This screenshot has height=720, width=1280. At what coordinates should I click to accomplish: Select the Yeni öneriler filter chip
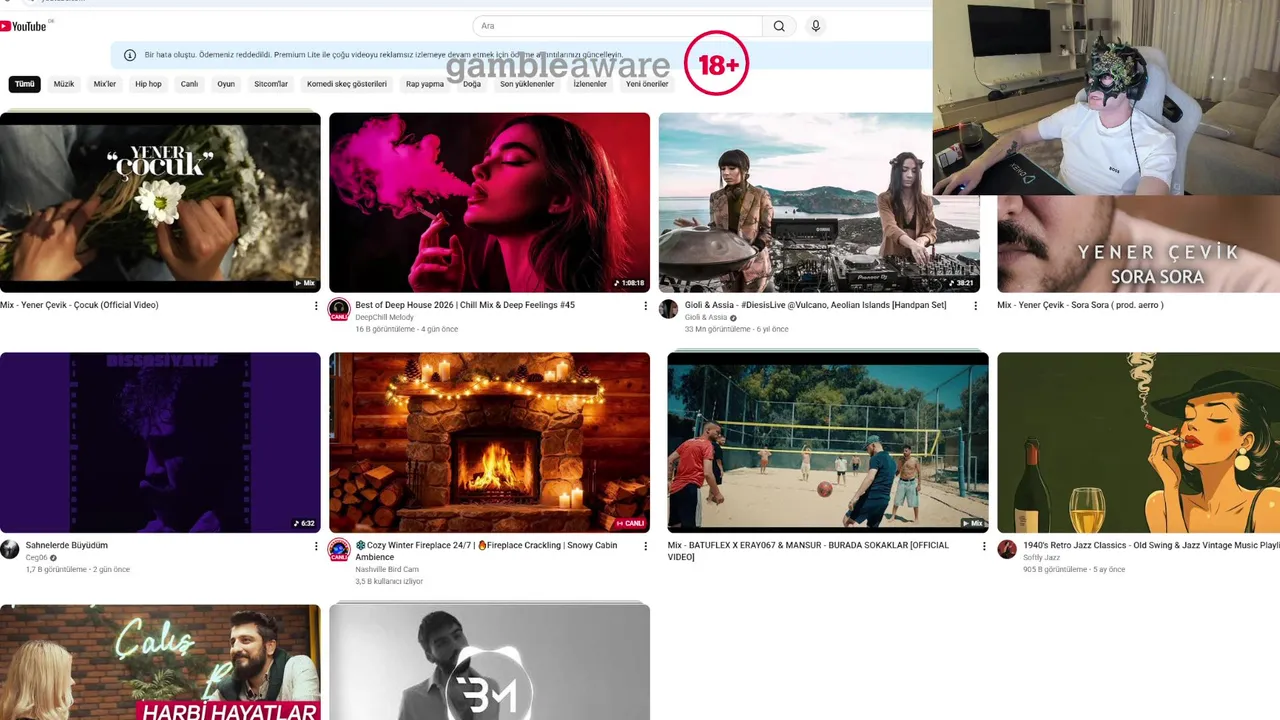tap(647, 84)
